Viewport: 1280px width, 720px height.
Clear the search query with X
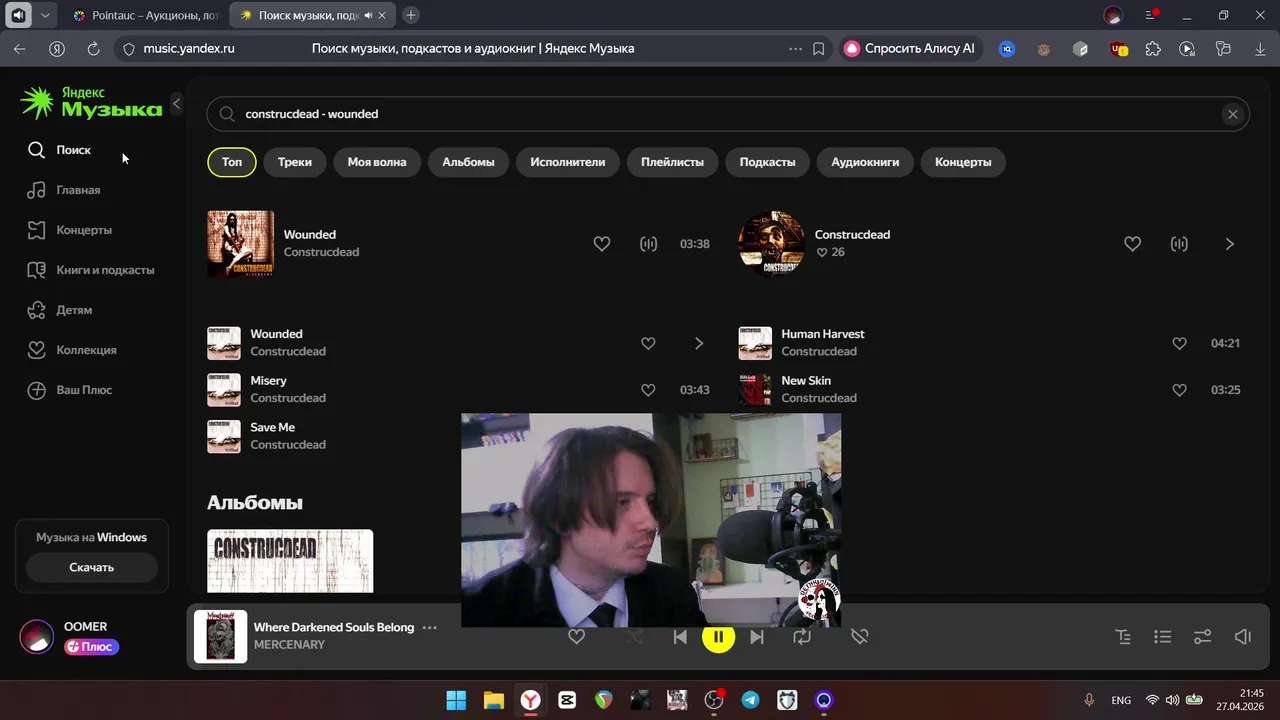pos(1233,114)
